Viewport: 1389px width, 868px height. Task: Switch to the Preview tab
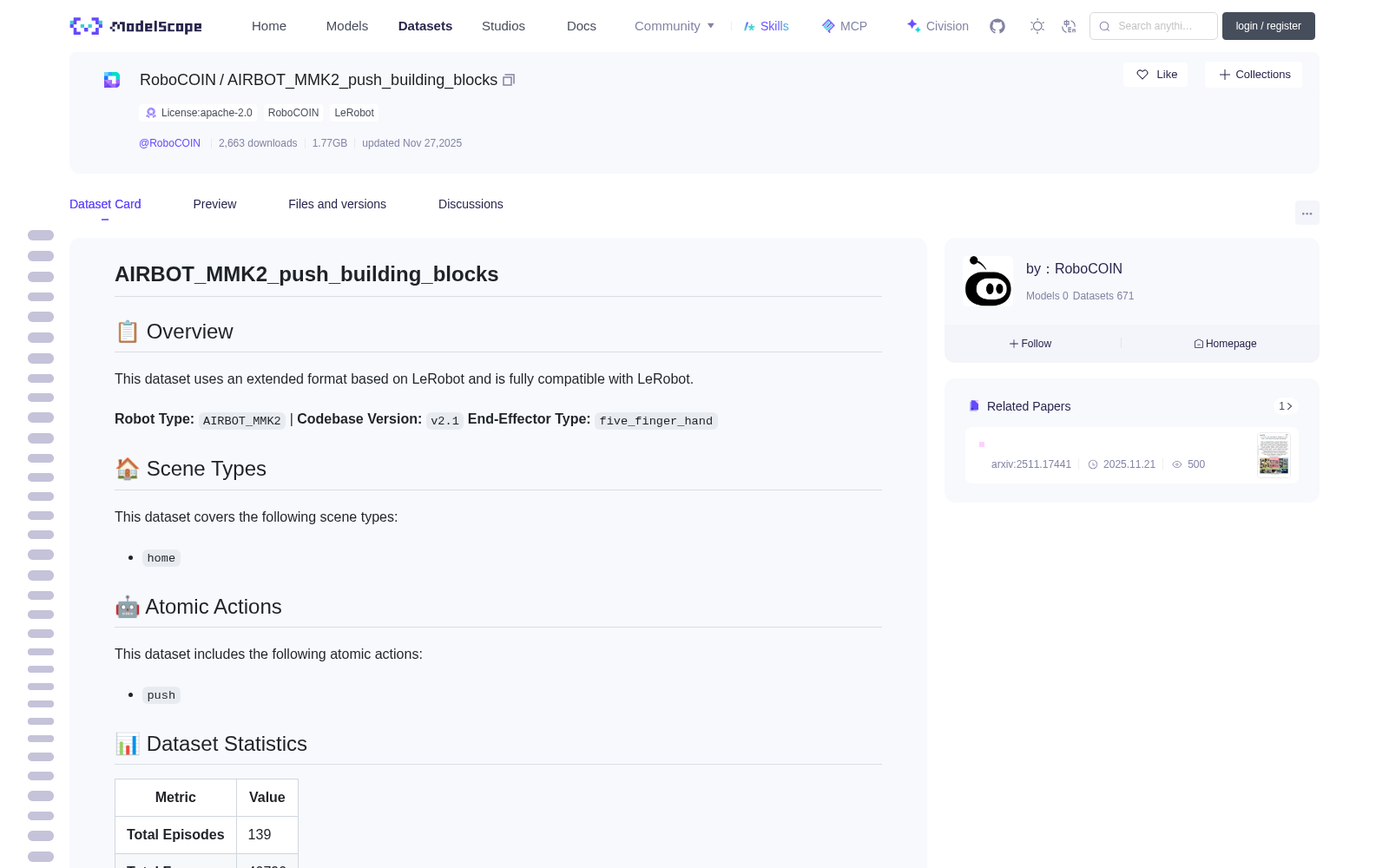point(214,204)
